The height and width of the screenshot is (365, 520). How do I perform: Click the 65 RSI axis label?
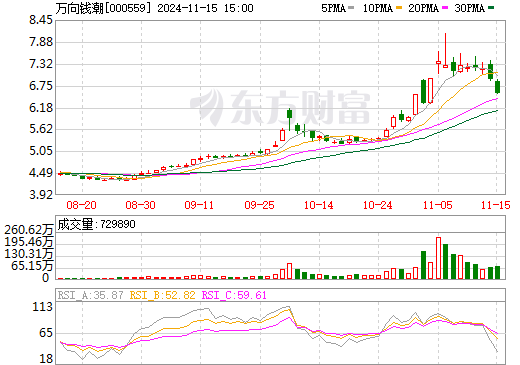click(46, 333)
